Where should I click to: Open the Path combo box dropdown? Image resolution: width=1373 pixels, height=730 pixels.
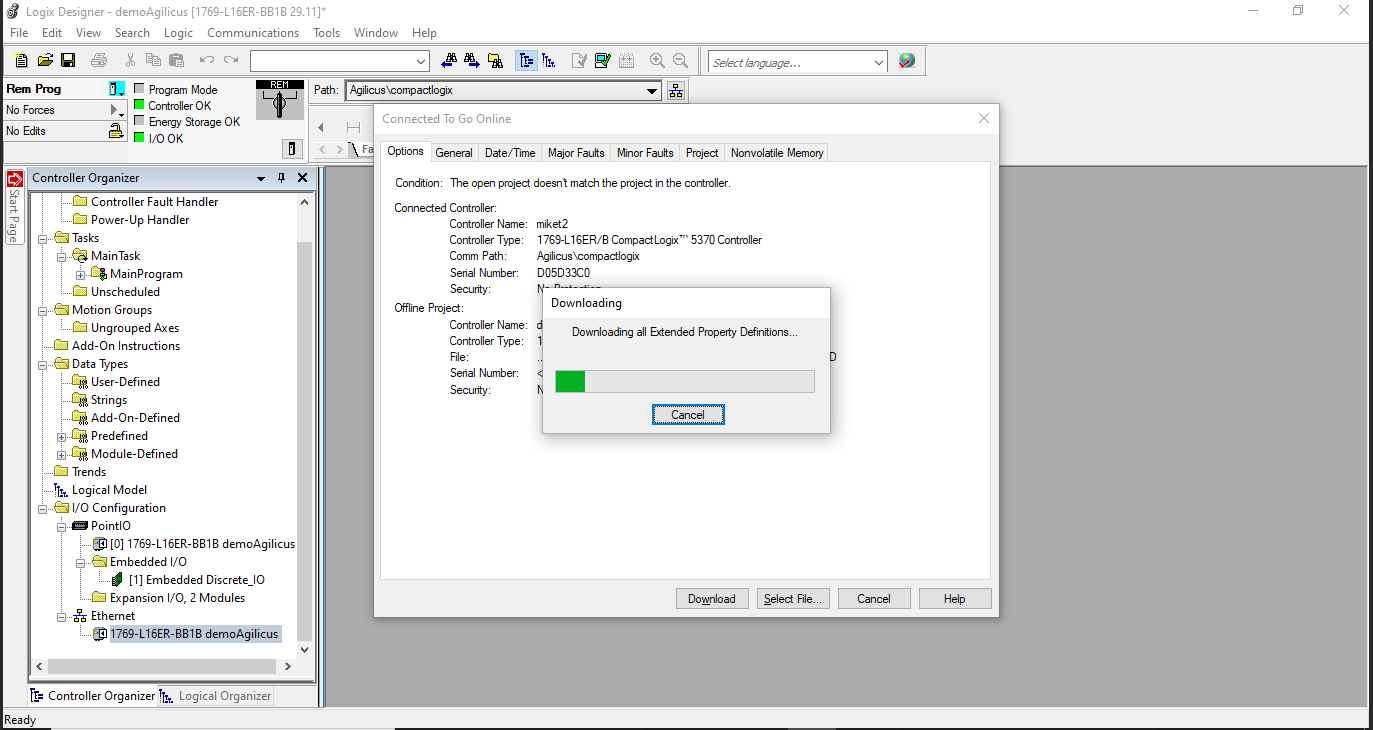point(652,91)
